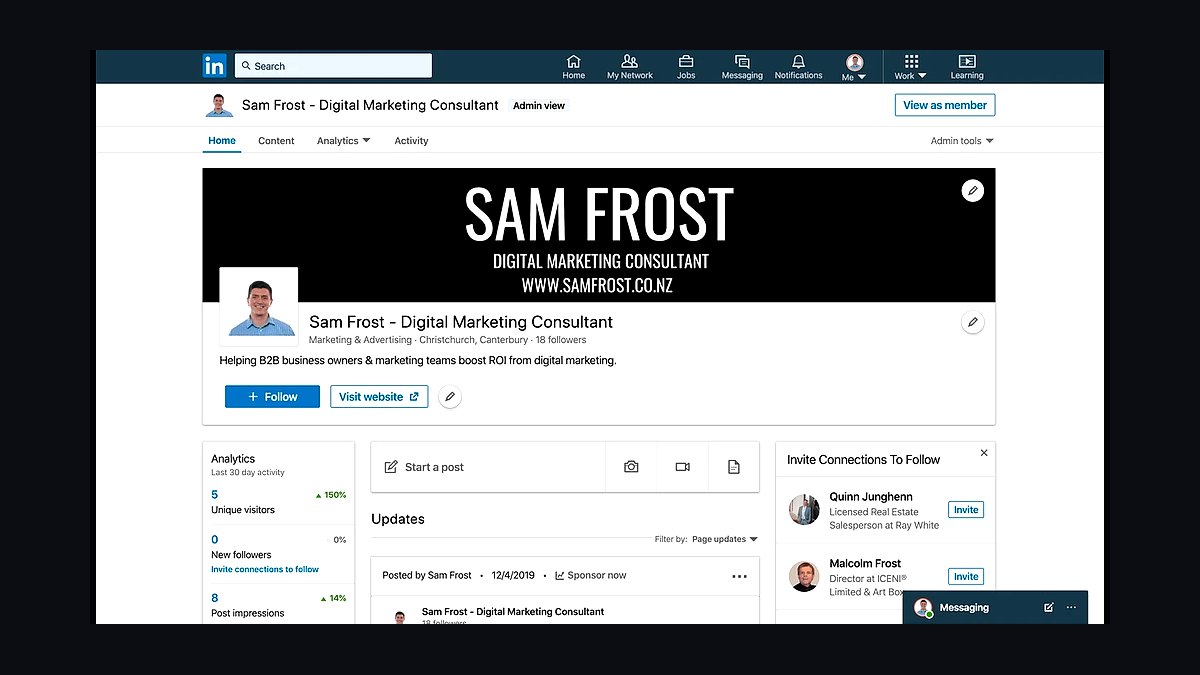Click Malcolm Frost's name
The width and height of the screenshot is (1200, 675).
point(865,564)
